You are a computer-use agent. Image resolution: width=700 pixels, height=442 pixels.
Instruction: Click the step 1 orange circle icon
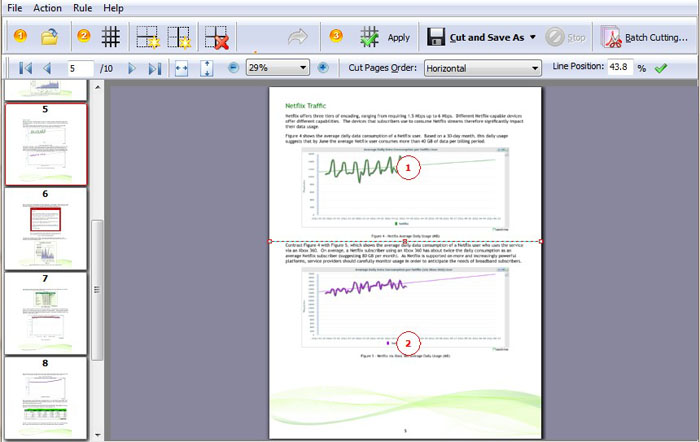coord(20,35)
